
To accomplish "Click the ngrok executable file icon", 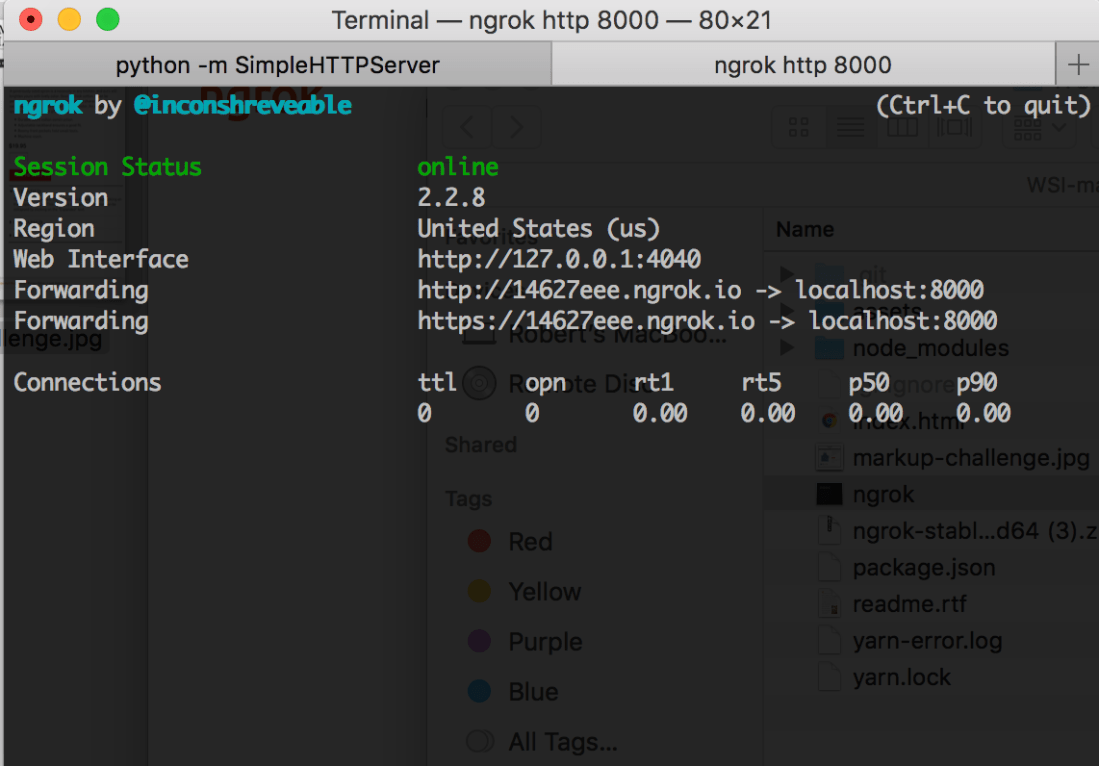I will click(829, 494).
